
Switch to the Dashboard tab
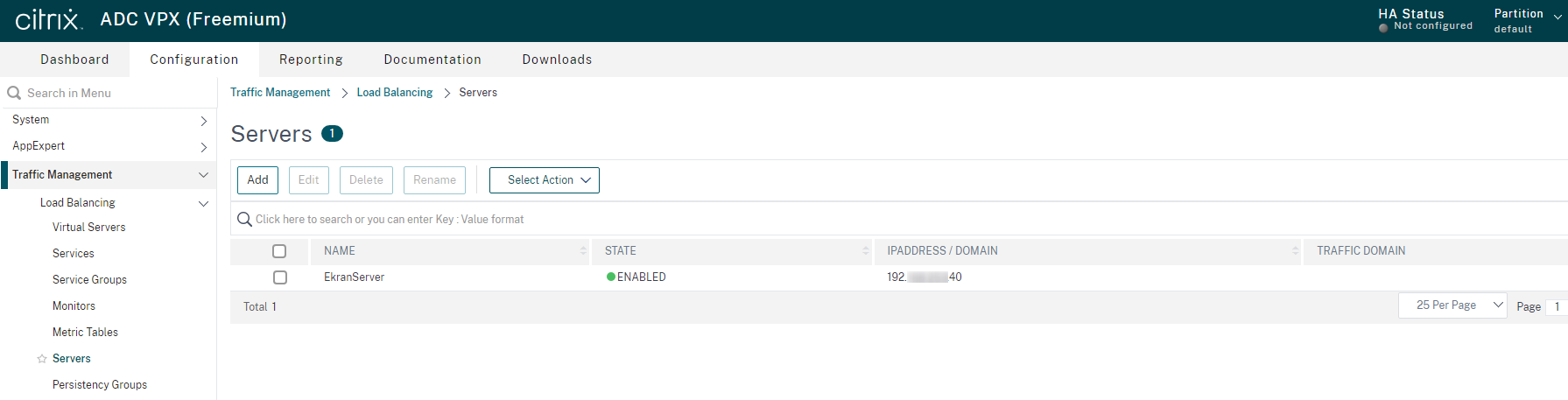[74, 60]
